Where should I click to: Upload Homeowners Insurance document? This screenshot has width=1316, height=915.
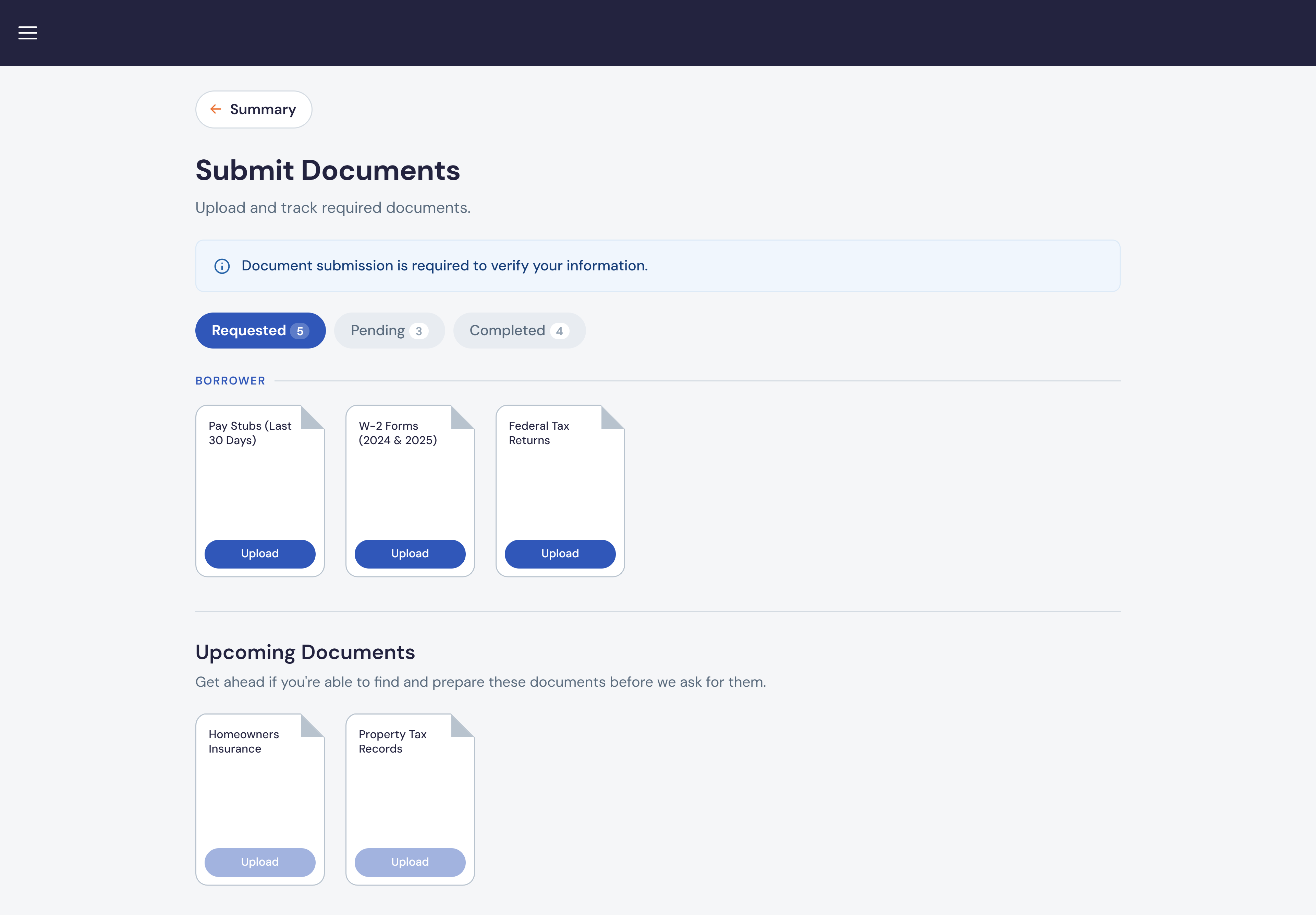coord(260,862)
